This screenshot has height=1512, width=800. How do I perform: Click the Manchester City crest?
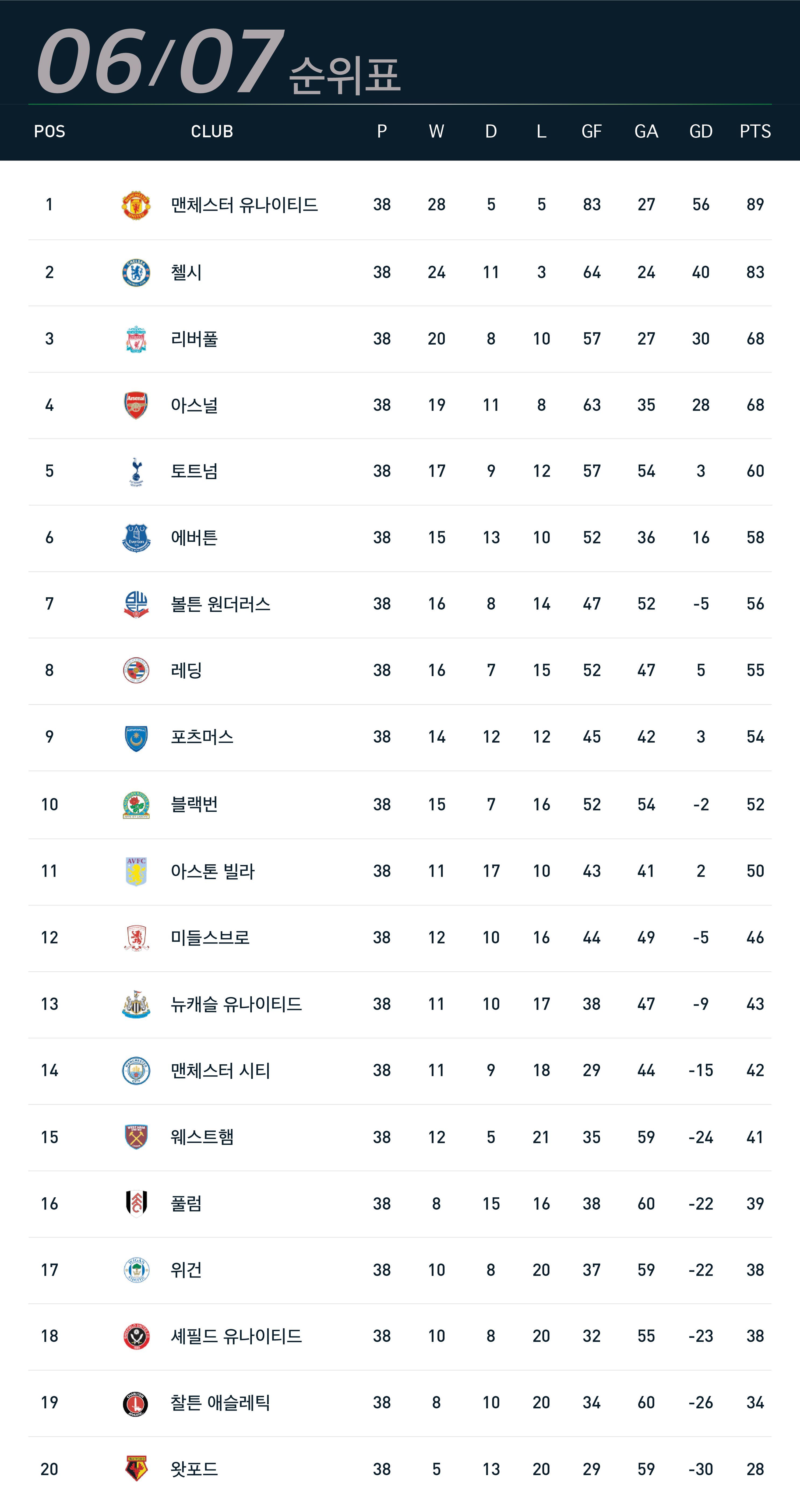(136, 1071)
